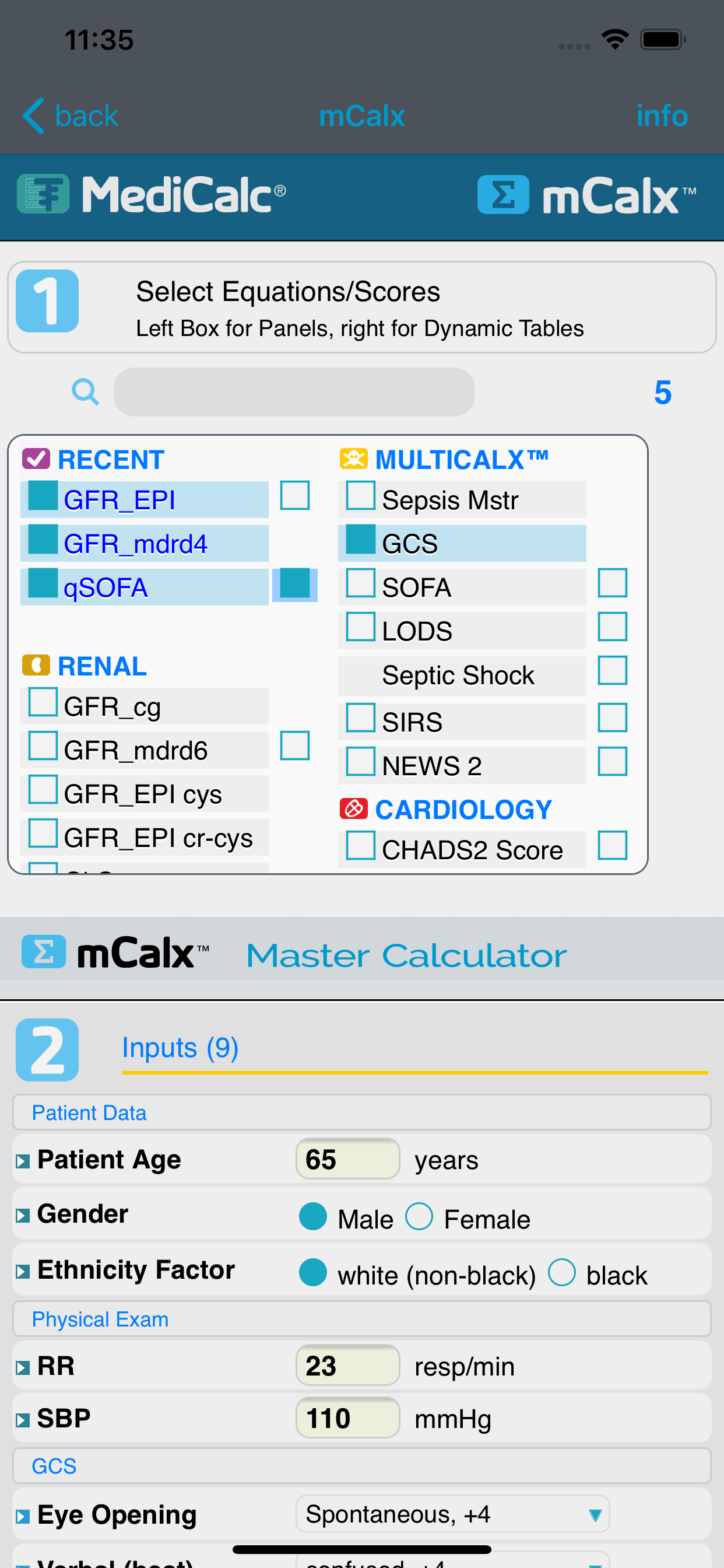This screenshot has height=1568, width=724.
Task: Open the Physical Exam section header
Action: [361, 1318]
